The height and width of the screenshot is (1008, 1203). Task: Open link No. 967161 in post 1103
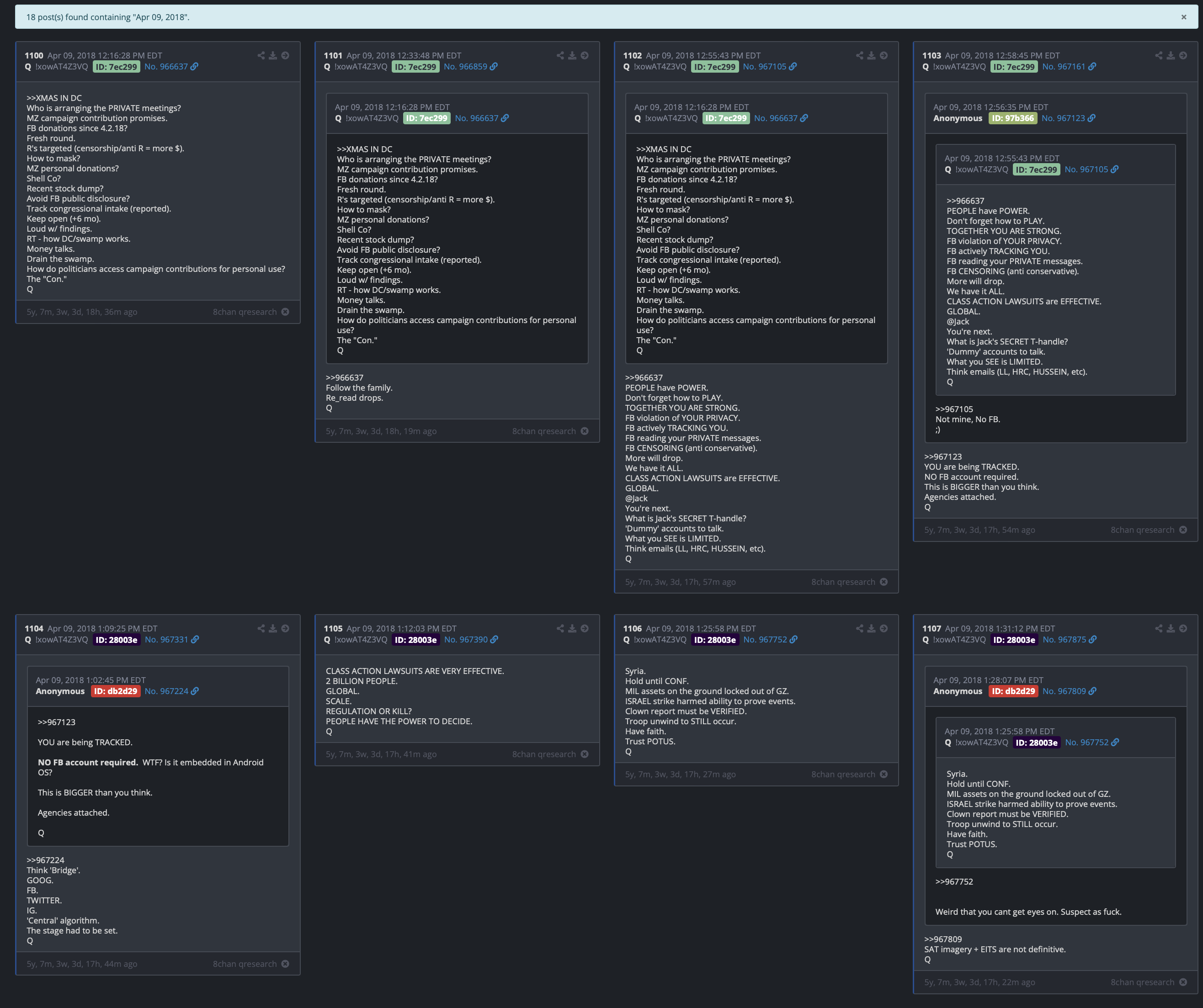pos(1069,66)
